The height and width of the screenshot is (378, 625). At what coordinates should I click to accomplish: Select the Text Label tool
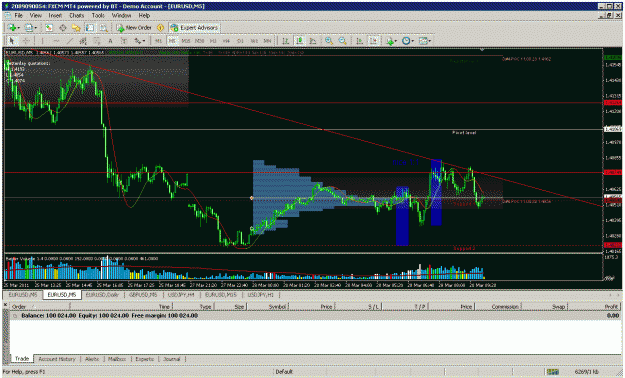point(124,41)
